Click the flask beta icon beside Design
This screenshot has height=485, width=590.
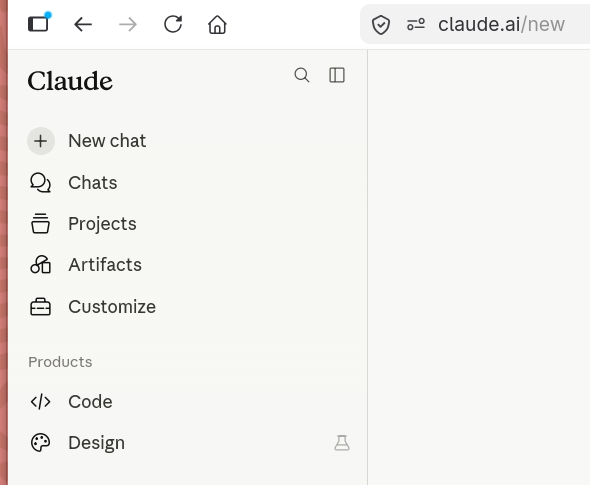click(x=342, y=443)
